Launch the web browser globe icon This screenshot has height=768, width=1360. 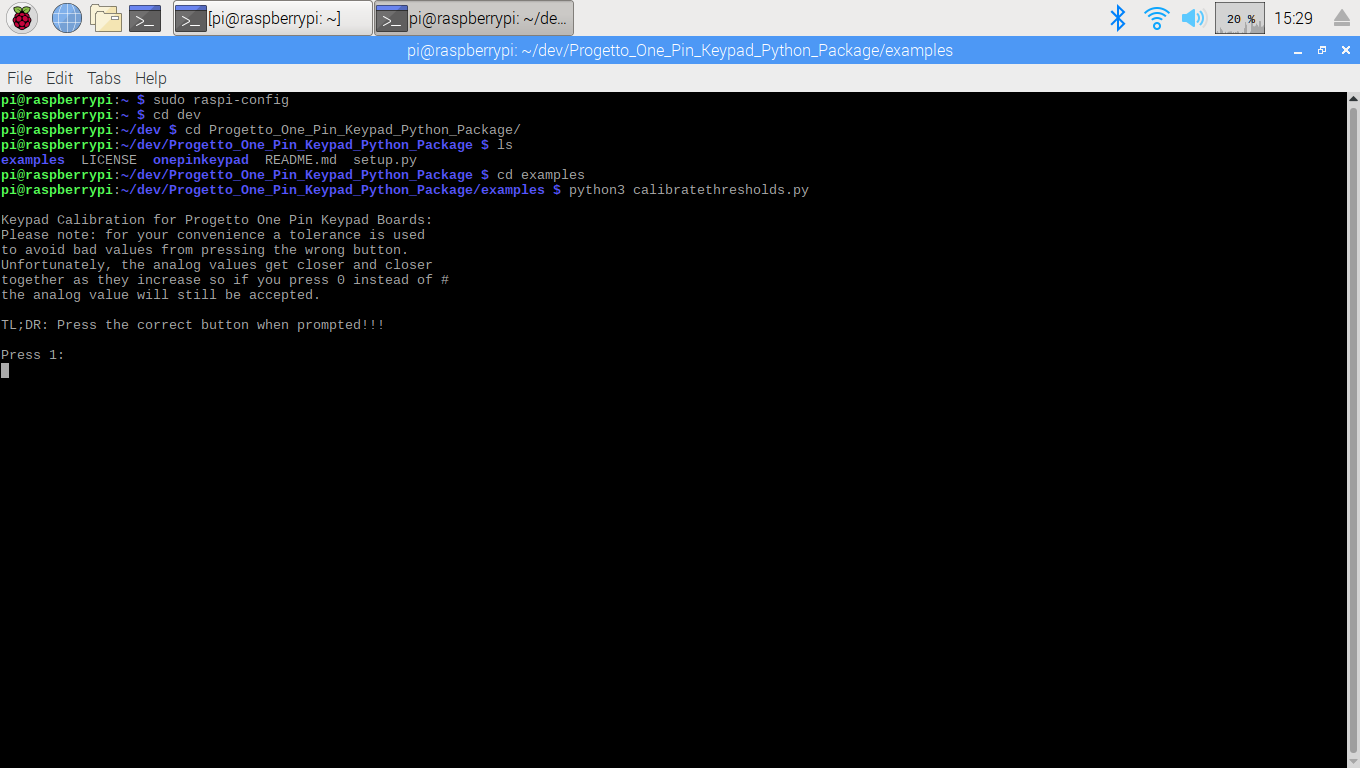tap(67, 18)
